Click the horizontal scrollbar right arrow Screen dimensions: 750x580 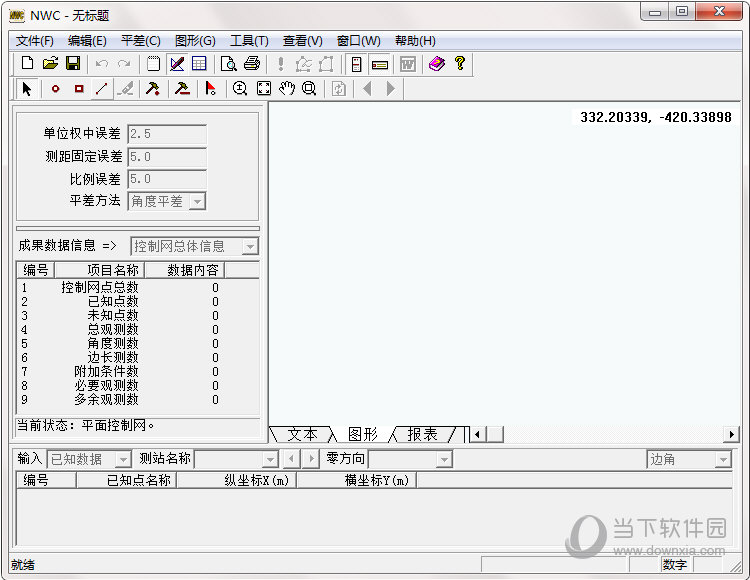click(731, 435)
